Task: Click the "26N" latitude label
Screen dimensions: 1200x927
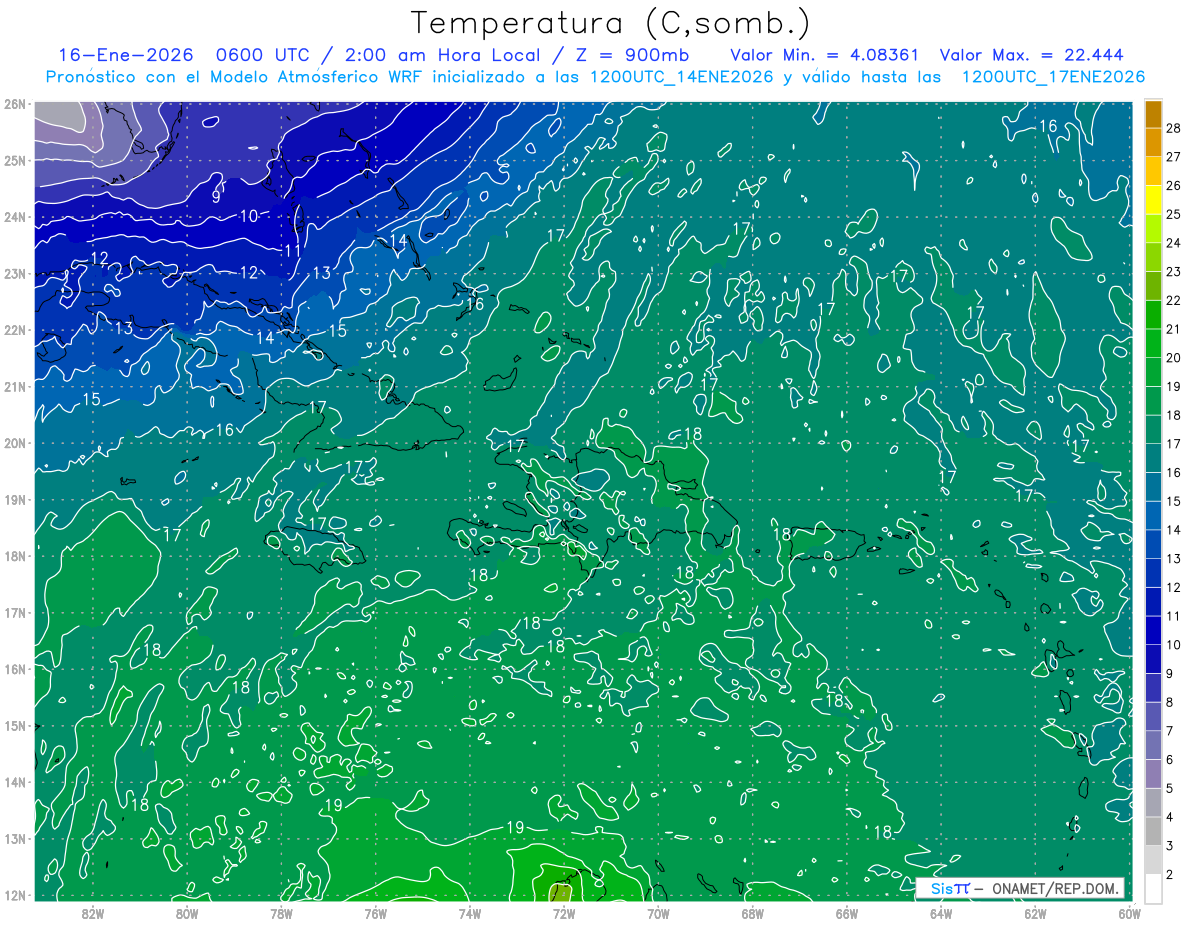Action: pyautogui.click(x=15, y=104)
